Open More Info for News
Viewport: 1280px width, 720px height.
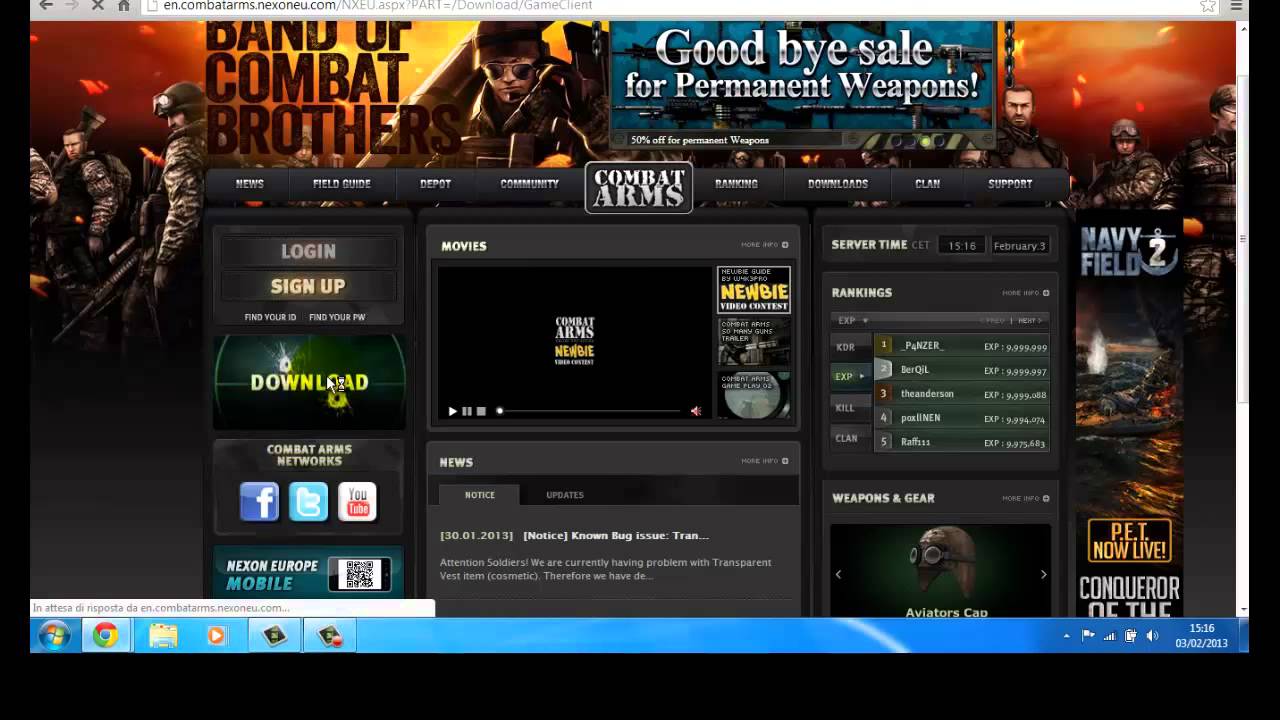click(764, 461)
